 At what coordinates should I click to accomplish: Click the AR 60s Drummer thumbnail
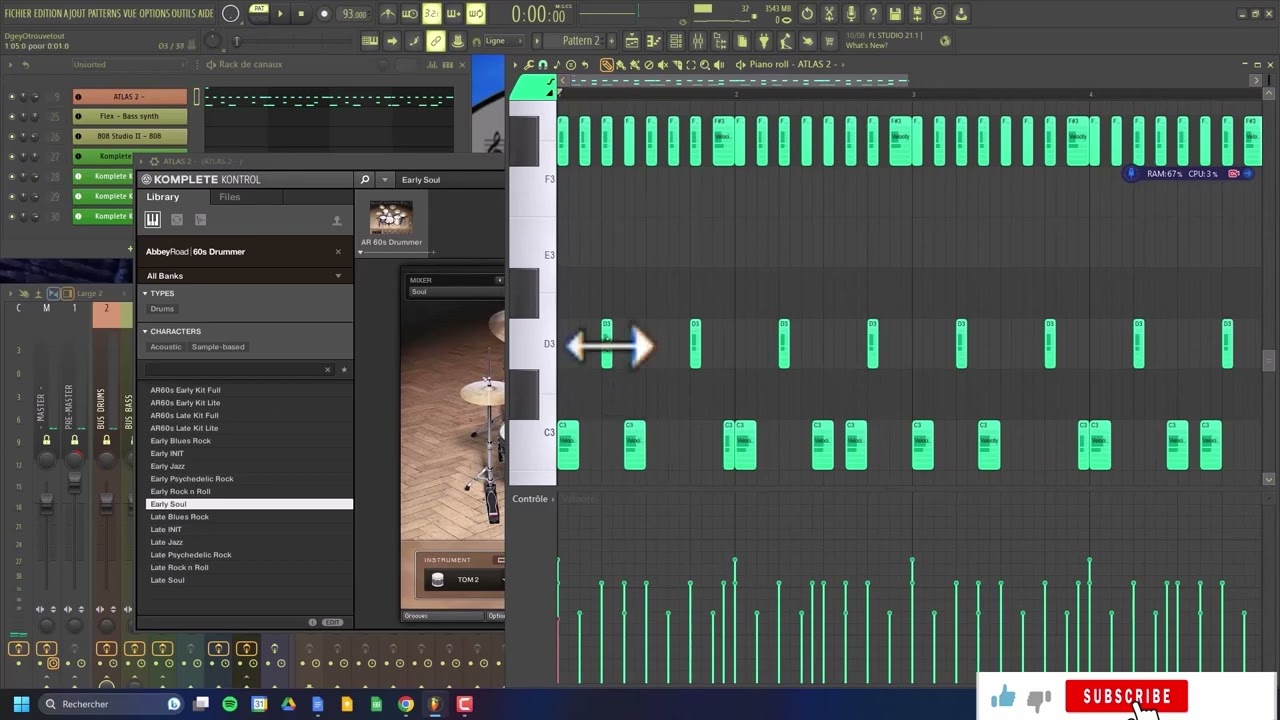[391, 217]
